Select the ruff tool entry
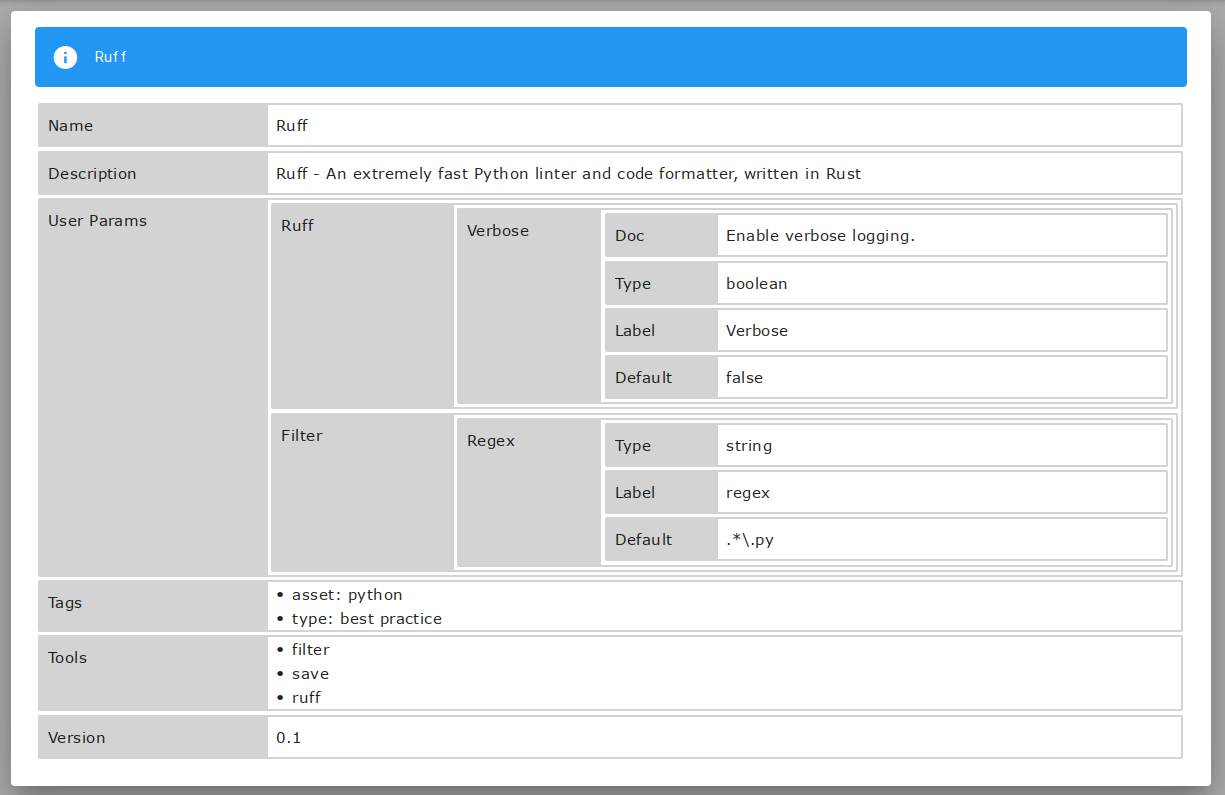Image resolution: width=1225 pixels, height=795 pixels. pyautogui.click(x=306, y=697)
